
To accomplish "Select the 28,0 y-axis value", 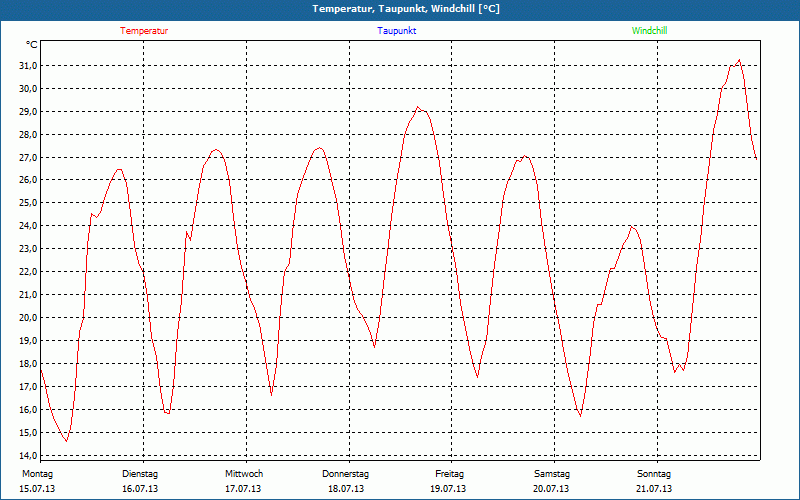I will (28, 135).
